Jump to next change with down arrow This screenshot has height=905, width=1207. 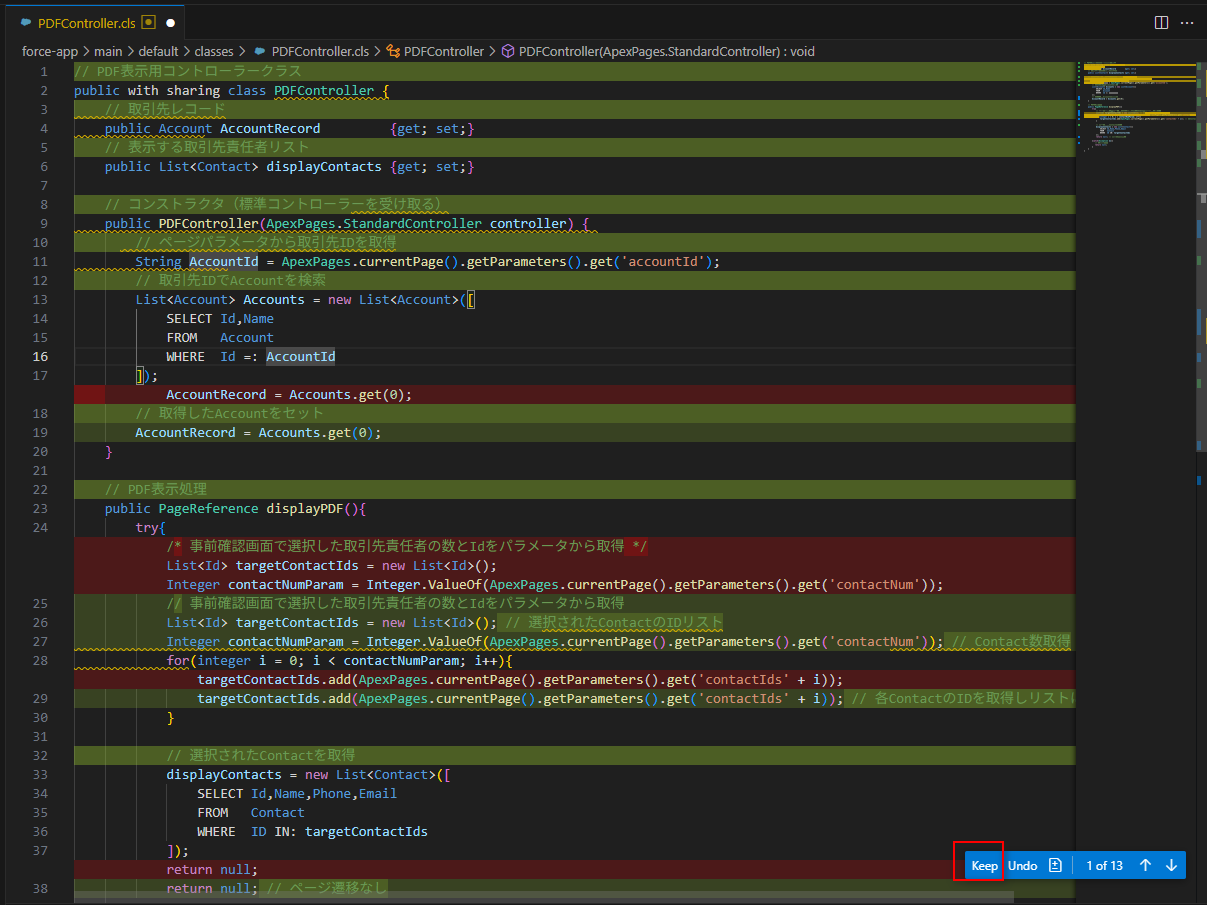(x=1171, y=865)
